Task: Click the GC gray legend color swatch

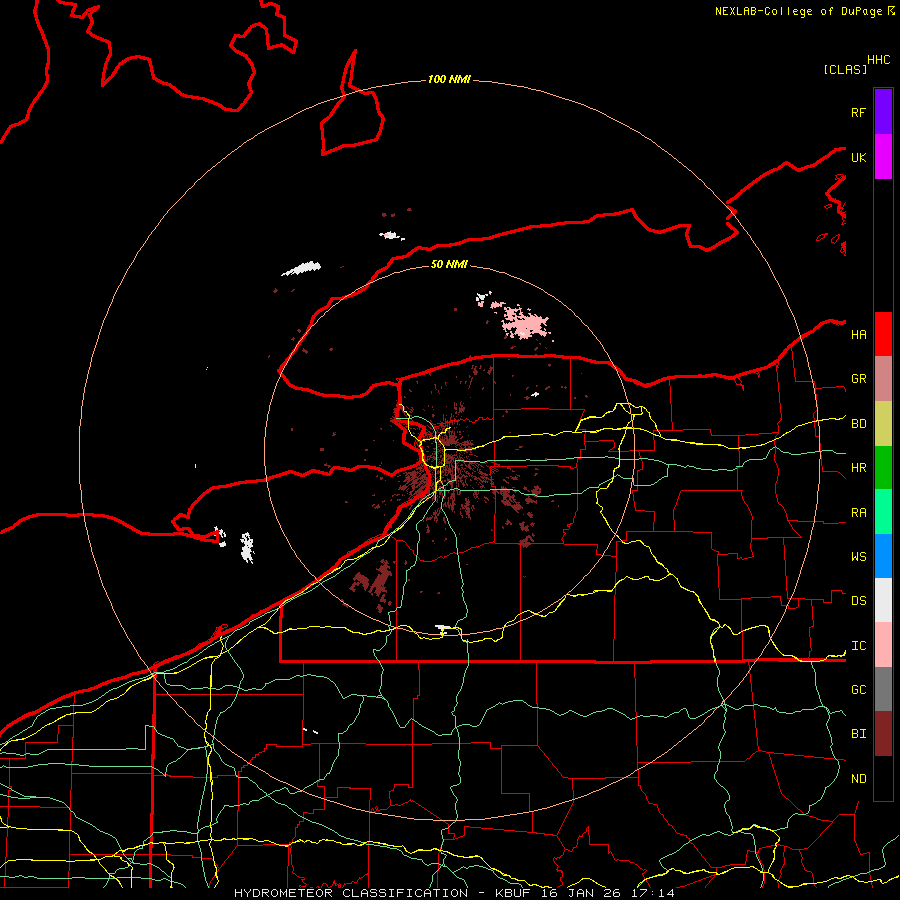Action: (x=883, y=689)
